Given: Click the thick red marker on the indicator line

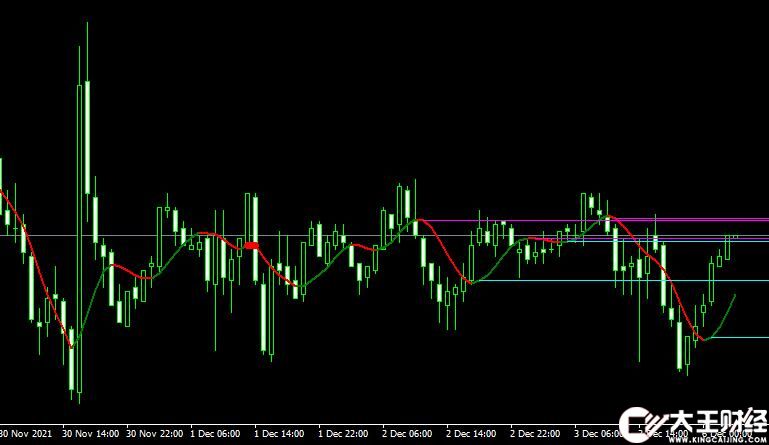Looking at the screenshot, I should tap(252, 245).
